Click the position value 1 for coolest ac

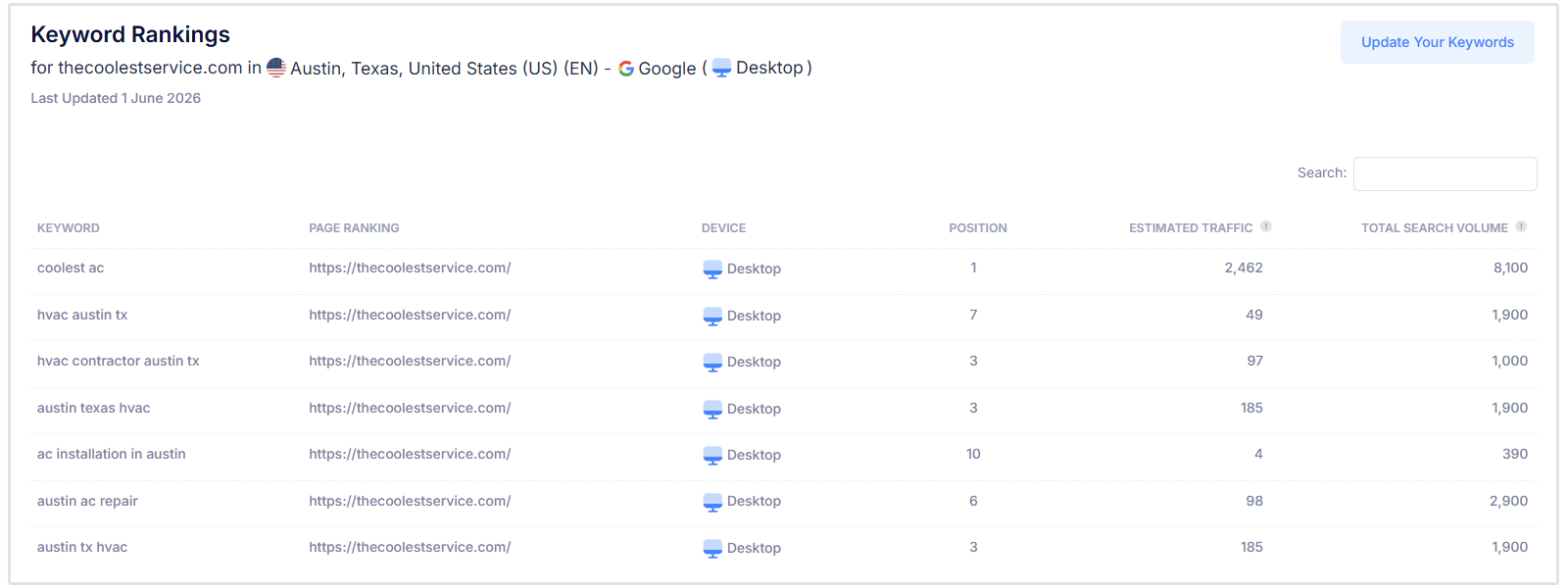973,268
